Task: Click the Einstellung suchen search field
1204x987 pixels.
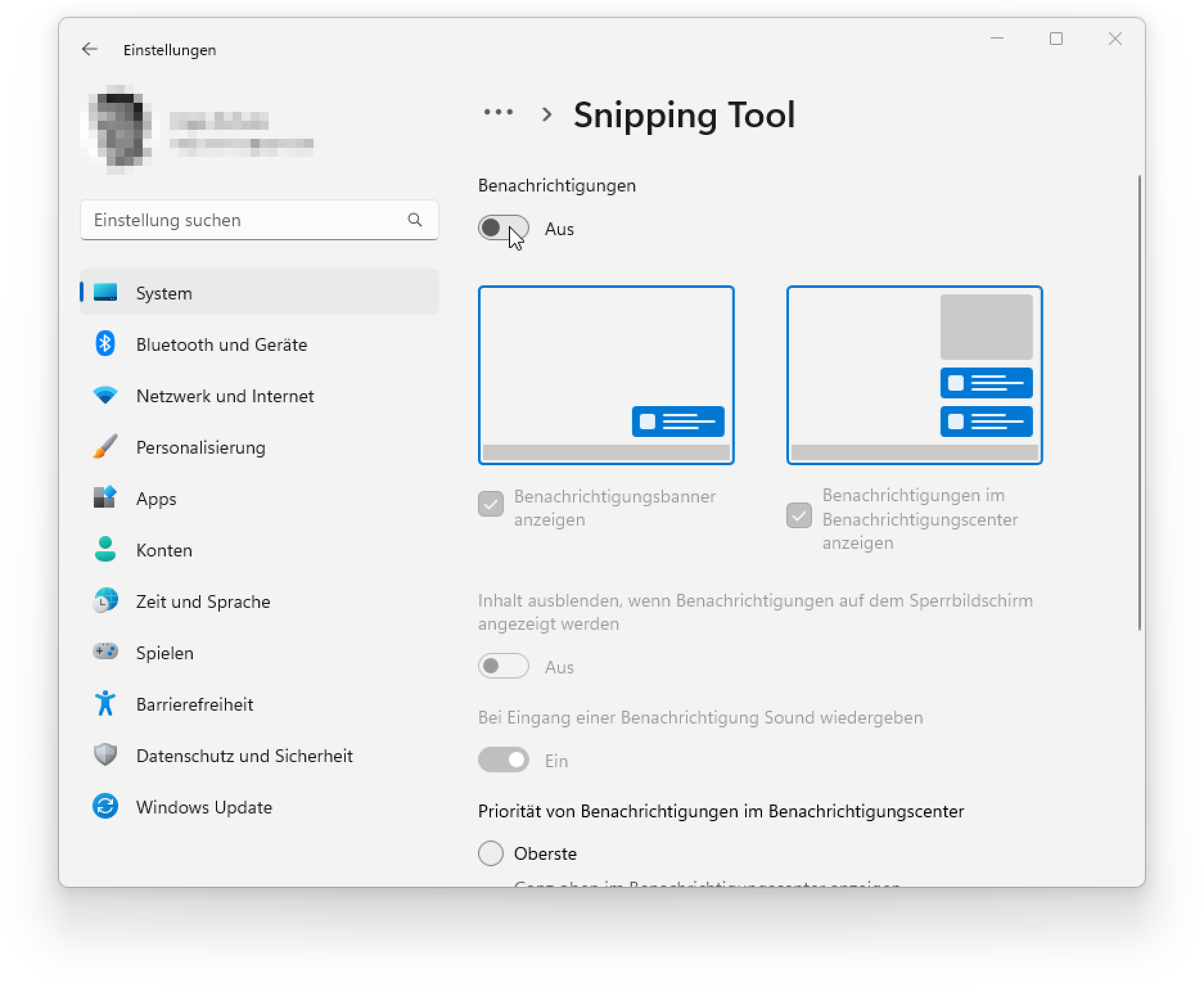Action: [247, 220]
